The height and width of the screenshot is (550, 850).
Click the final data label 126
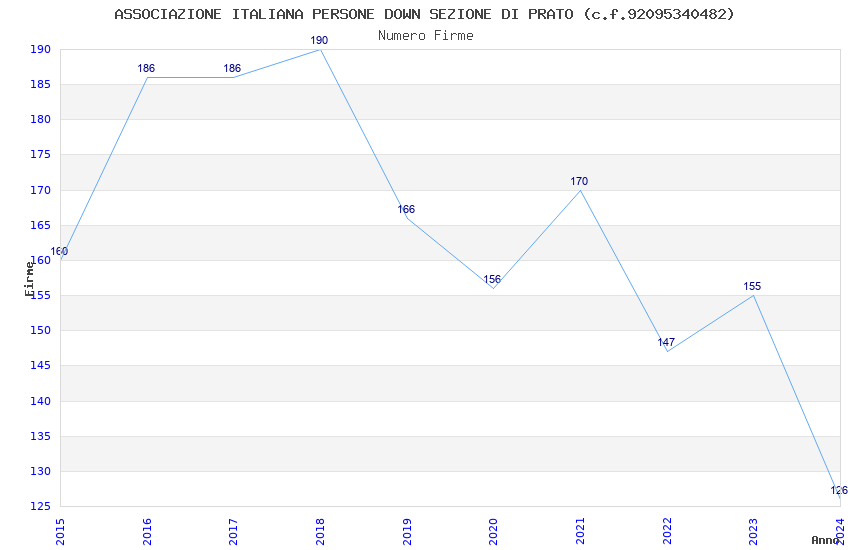click(839, 490)
